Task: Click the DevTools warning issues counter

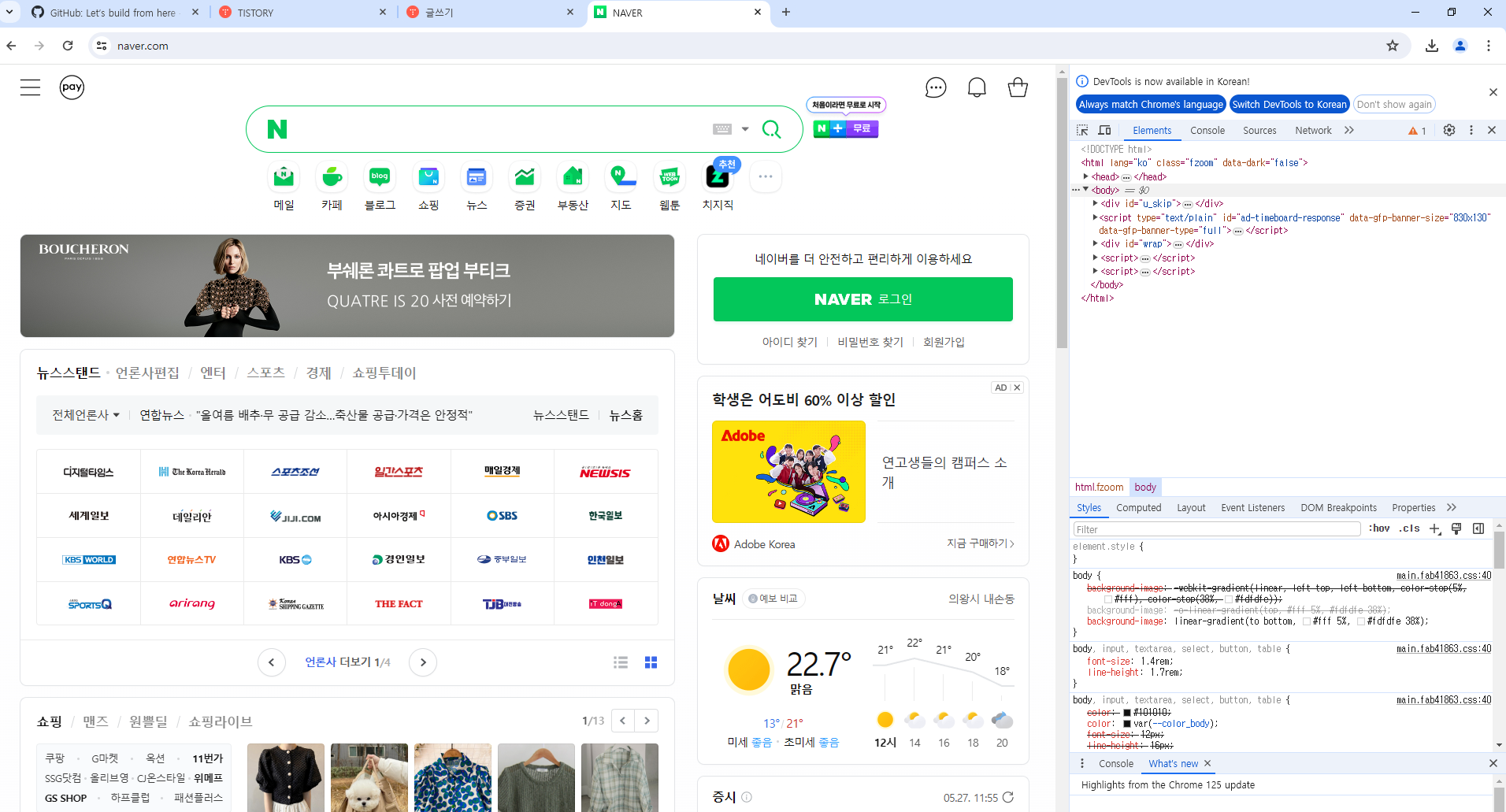Action: point(1418,131)
